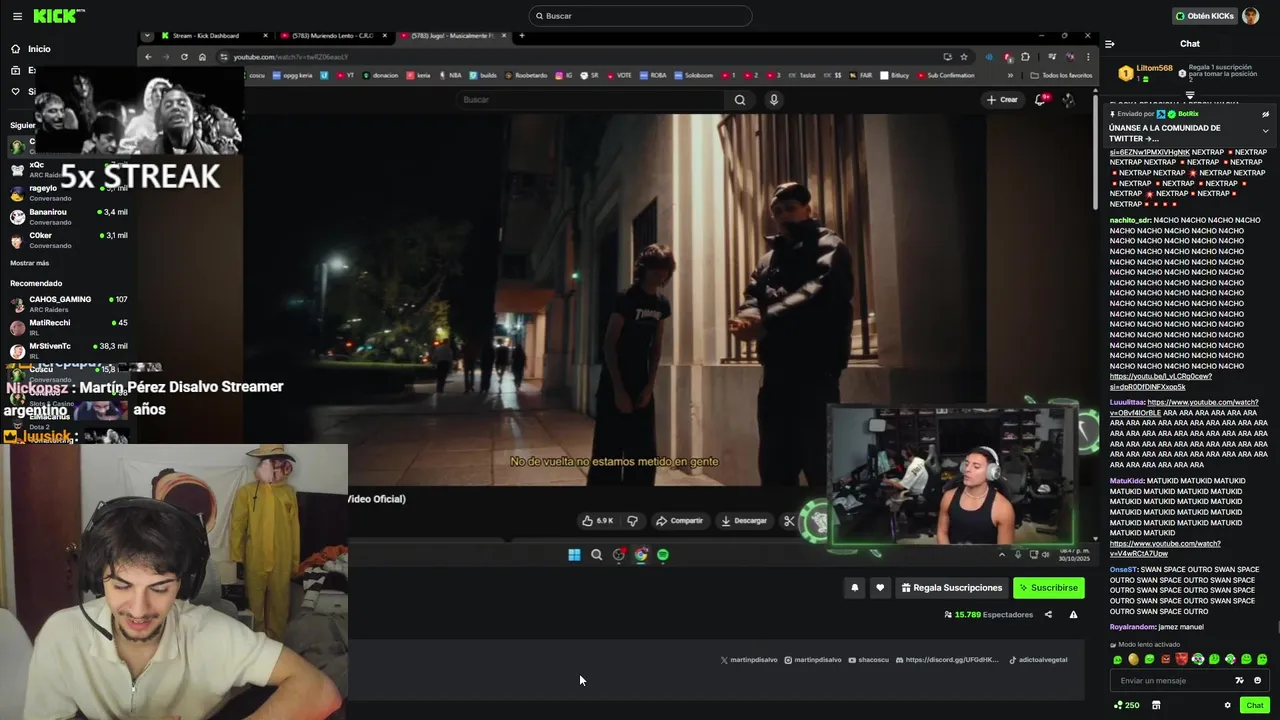
Task: Click taskbar search icon in stream
Action: (597, 555)
